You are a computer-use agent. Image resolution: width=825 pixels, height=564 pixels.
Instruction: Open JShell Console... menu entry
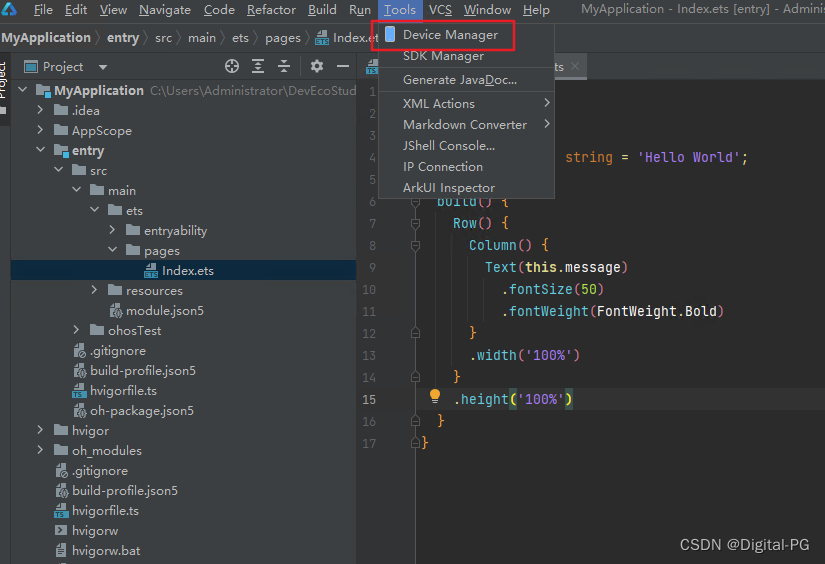466,146
